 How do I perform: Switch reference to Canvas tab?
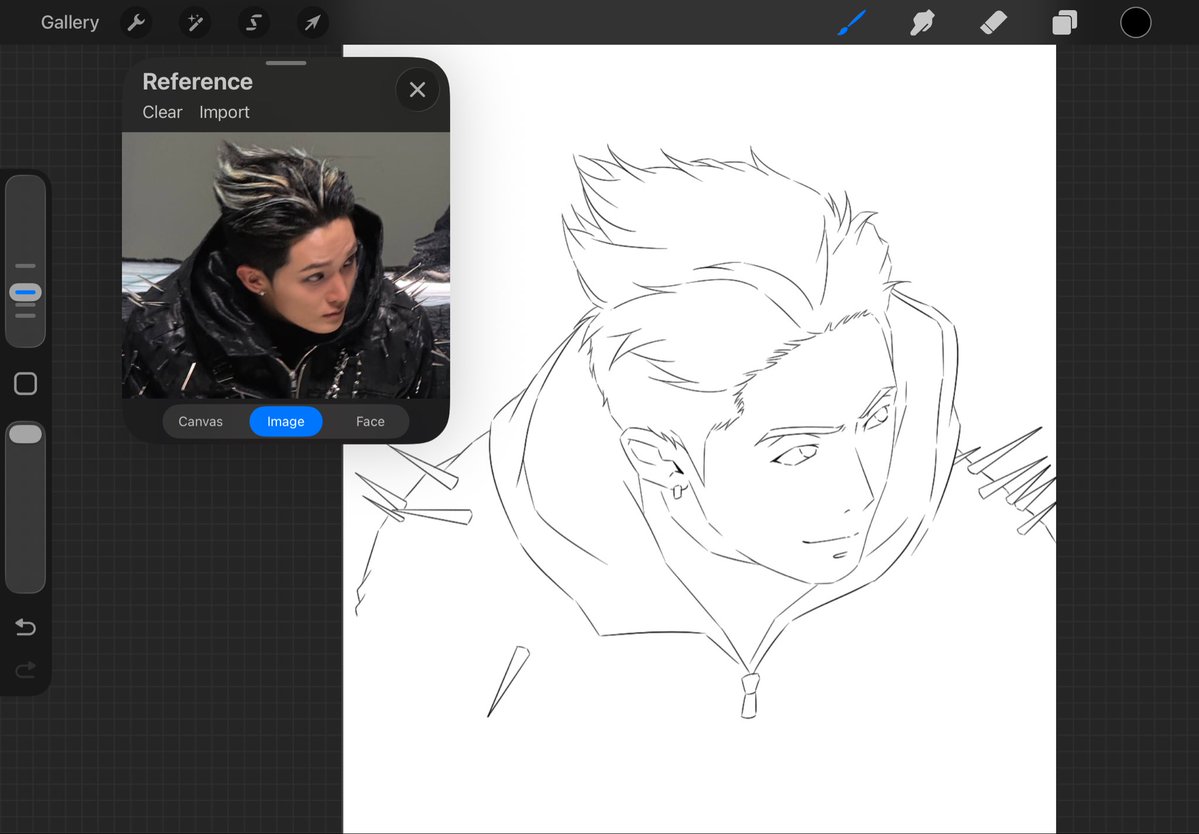click(200, 421)
